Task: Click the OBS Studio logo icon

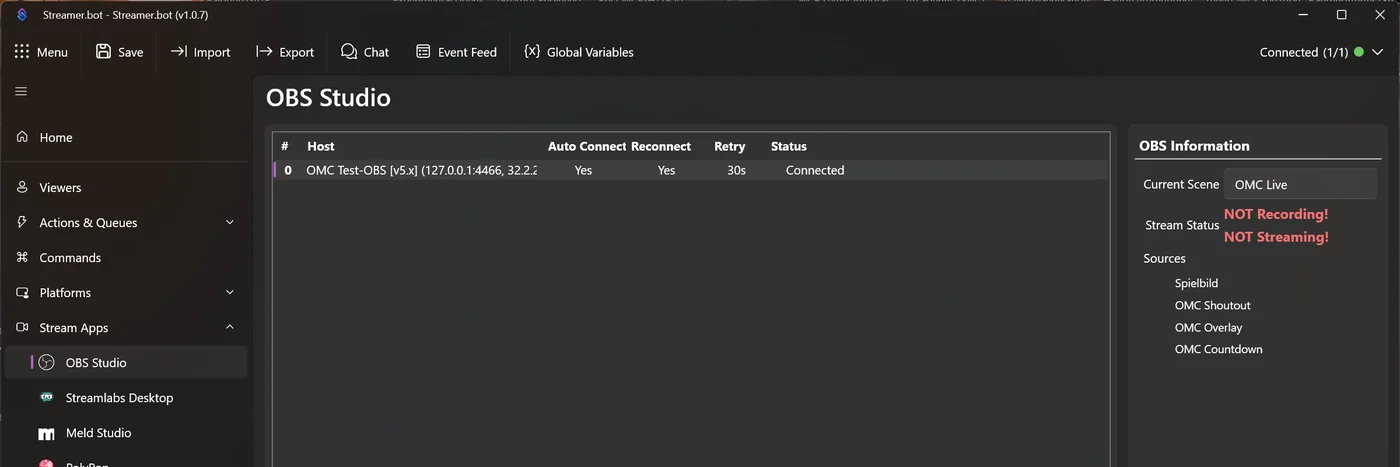Action: click(x=47, y=362)
